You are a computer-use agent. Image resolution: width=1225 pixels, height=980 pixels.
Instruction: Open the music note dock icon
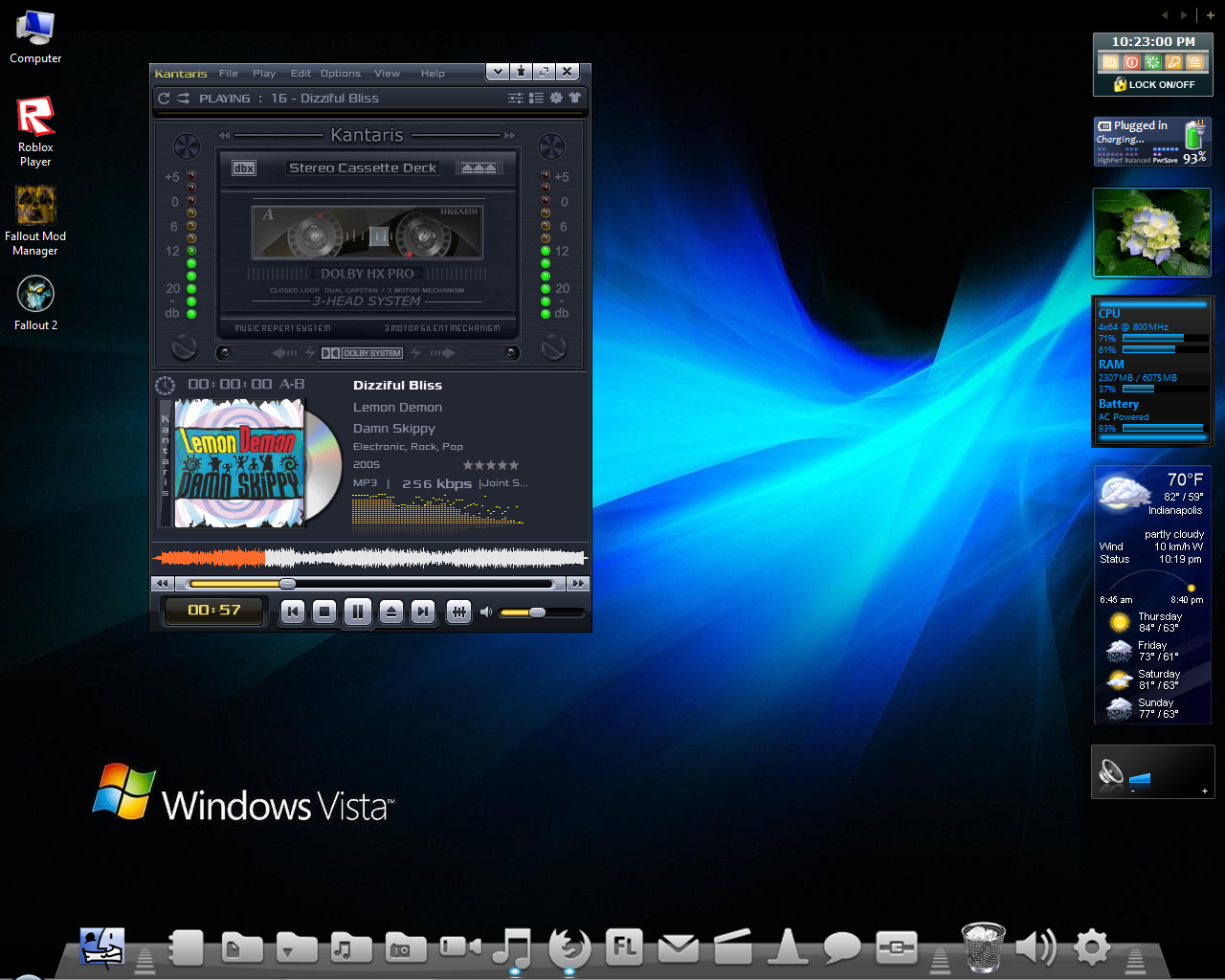tap(513, 947)
